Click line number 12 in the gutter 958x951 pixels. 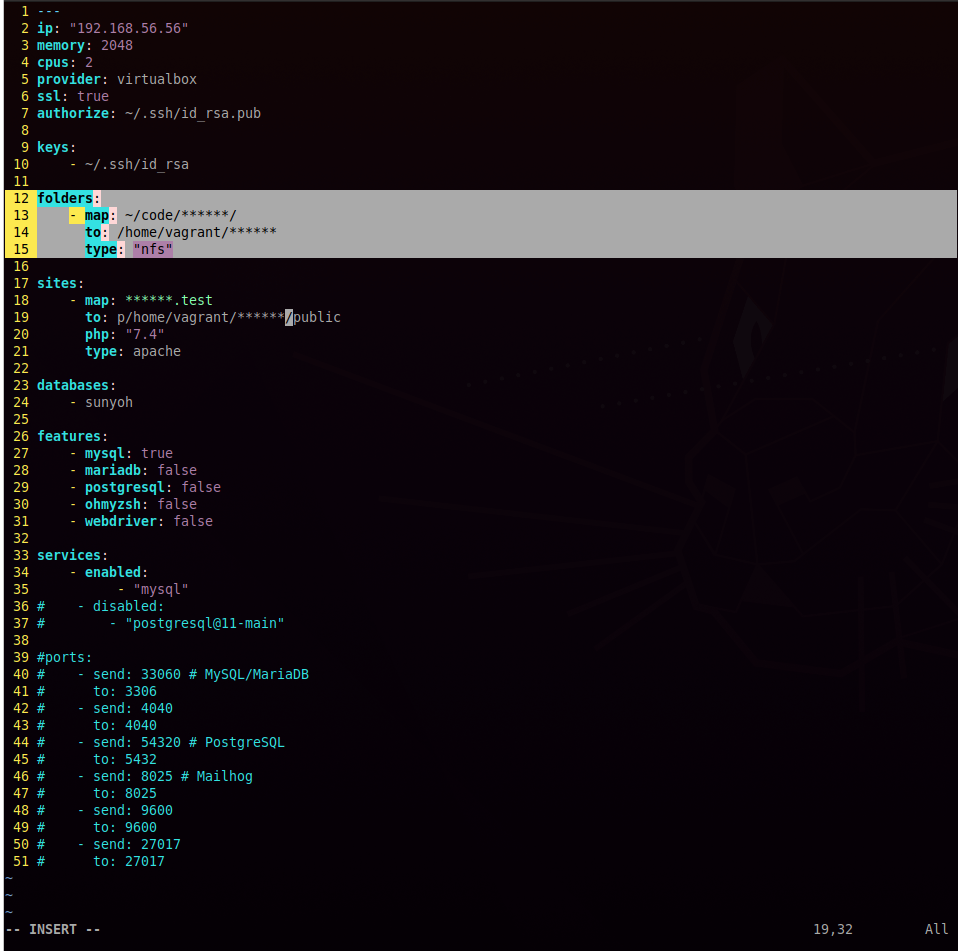point(21,199)
